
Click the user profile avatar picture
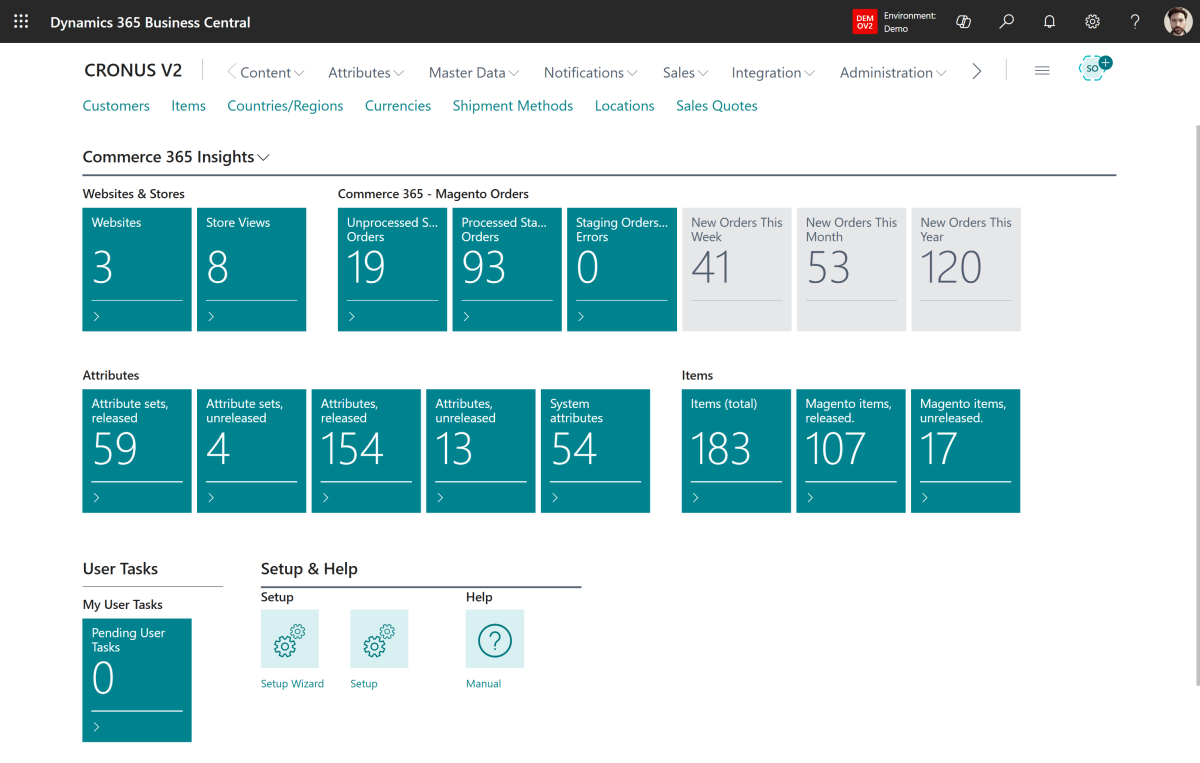[x=1177, y=21]
